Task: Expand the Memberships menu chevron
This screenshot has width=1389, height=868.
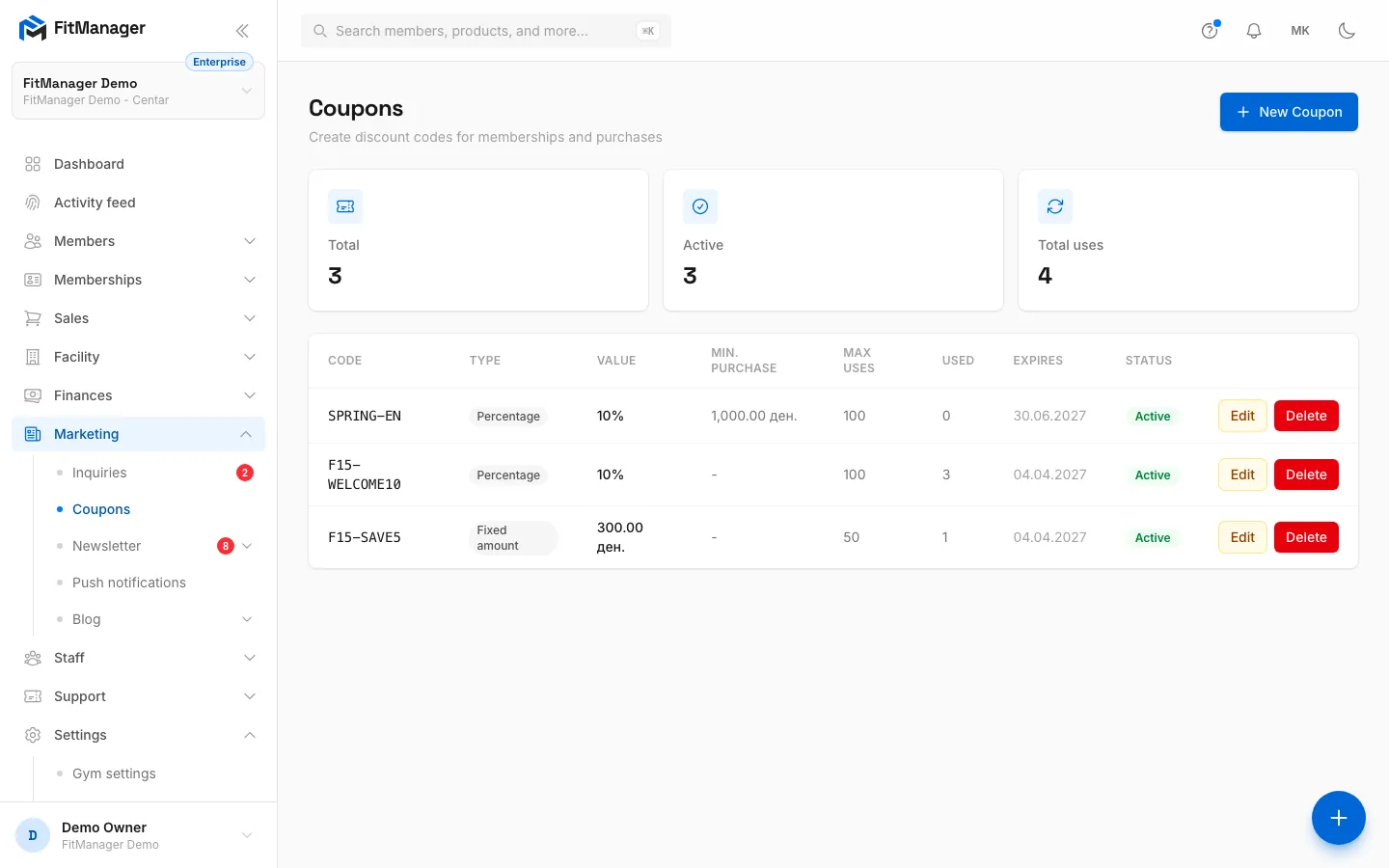Action: point(250,280)
